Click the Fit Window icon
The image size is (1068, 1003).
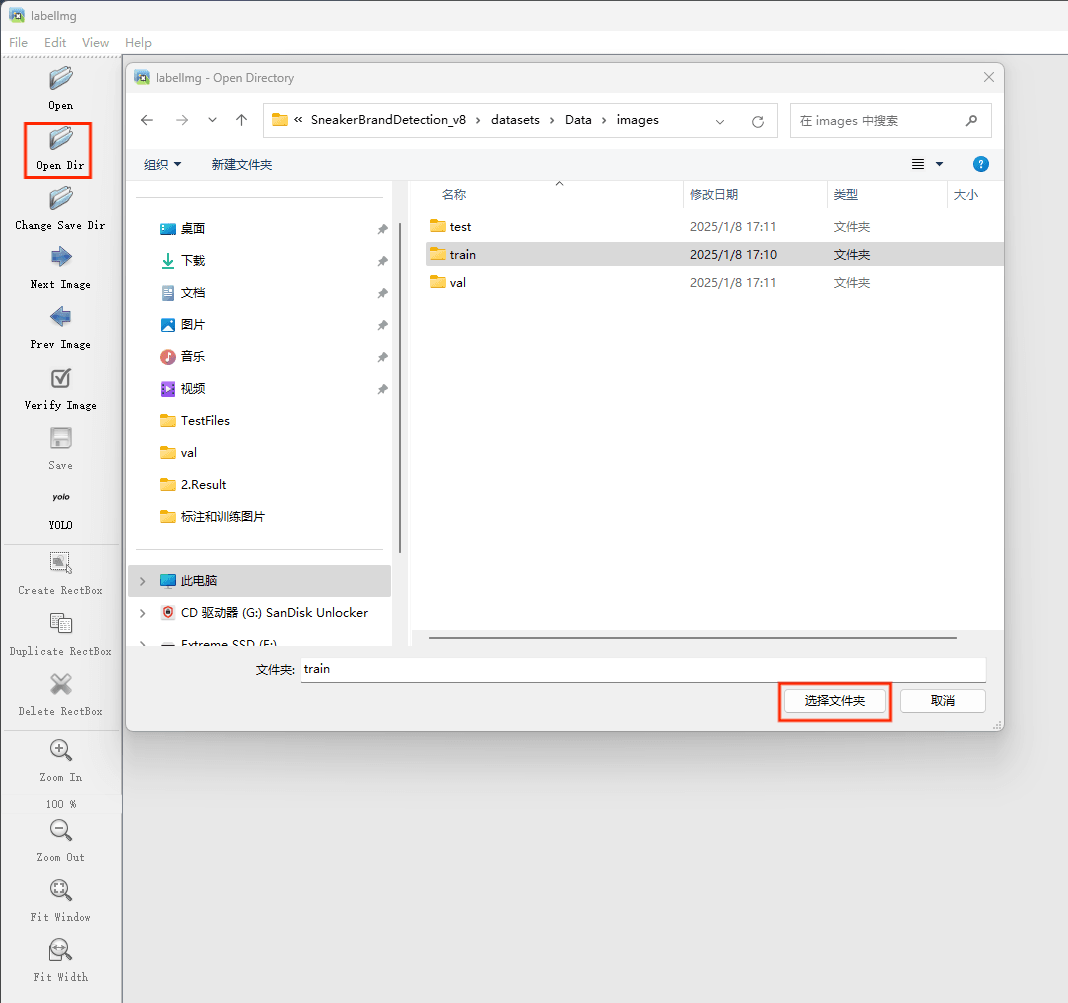pyautogui.click(x=60, y=890)
